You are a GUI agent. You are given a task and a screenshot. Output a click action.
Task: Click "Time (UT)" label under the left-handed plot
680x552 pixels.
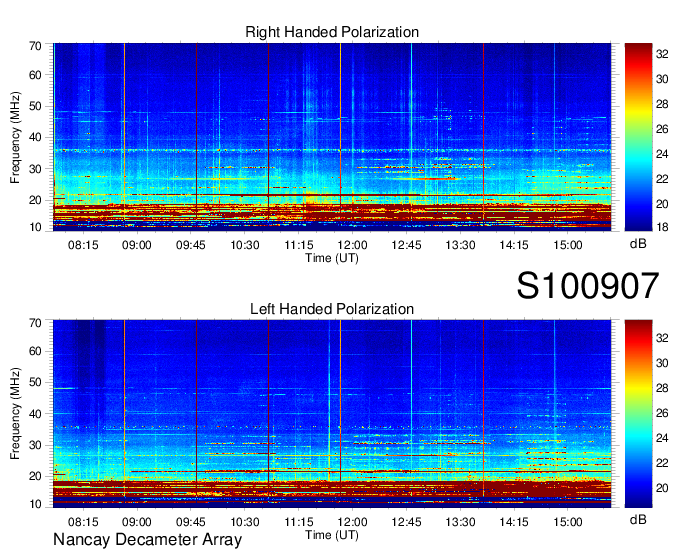click(x=332, y=535)
